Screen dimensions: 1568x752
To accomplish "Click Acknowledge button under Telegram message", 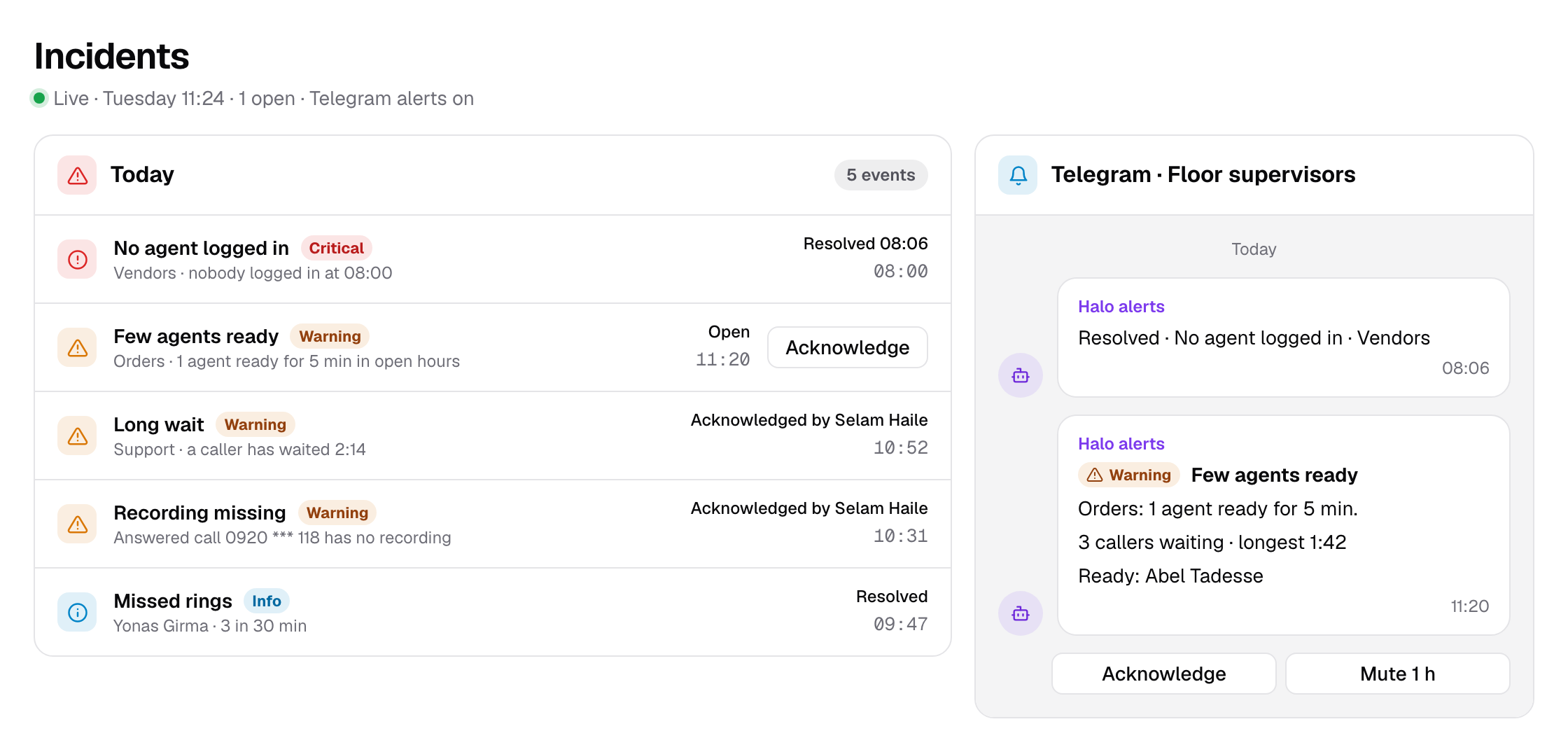I will (x=1163, y=674).
